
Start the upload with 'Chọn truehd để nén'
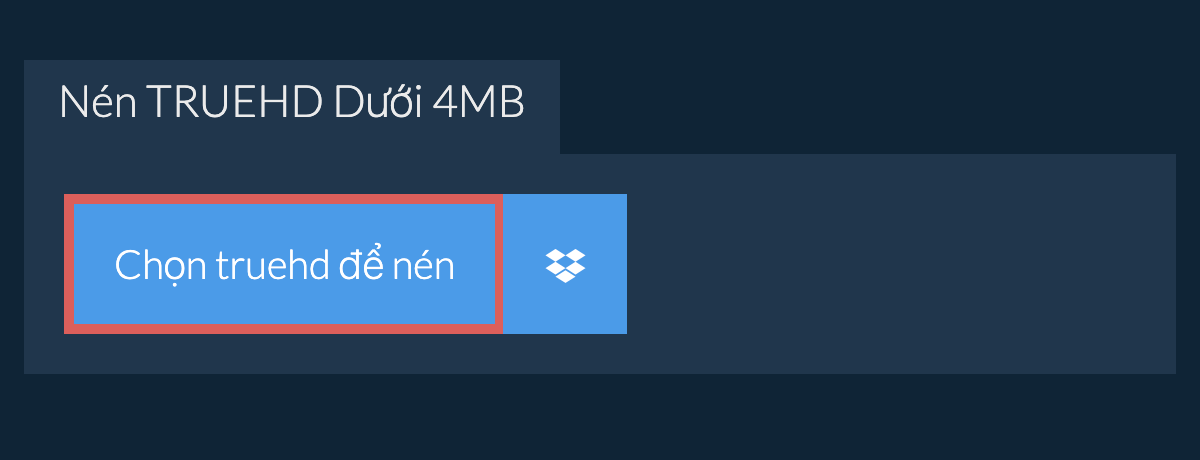pyautogui.click(x=284, y=264)
